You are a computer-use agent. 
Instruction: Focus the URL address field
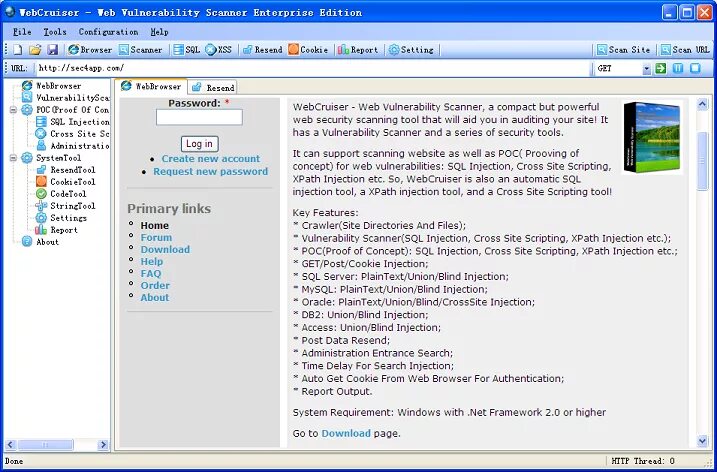(x=313, y=69)
